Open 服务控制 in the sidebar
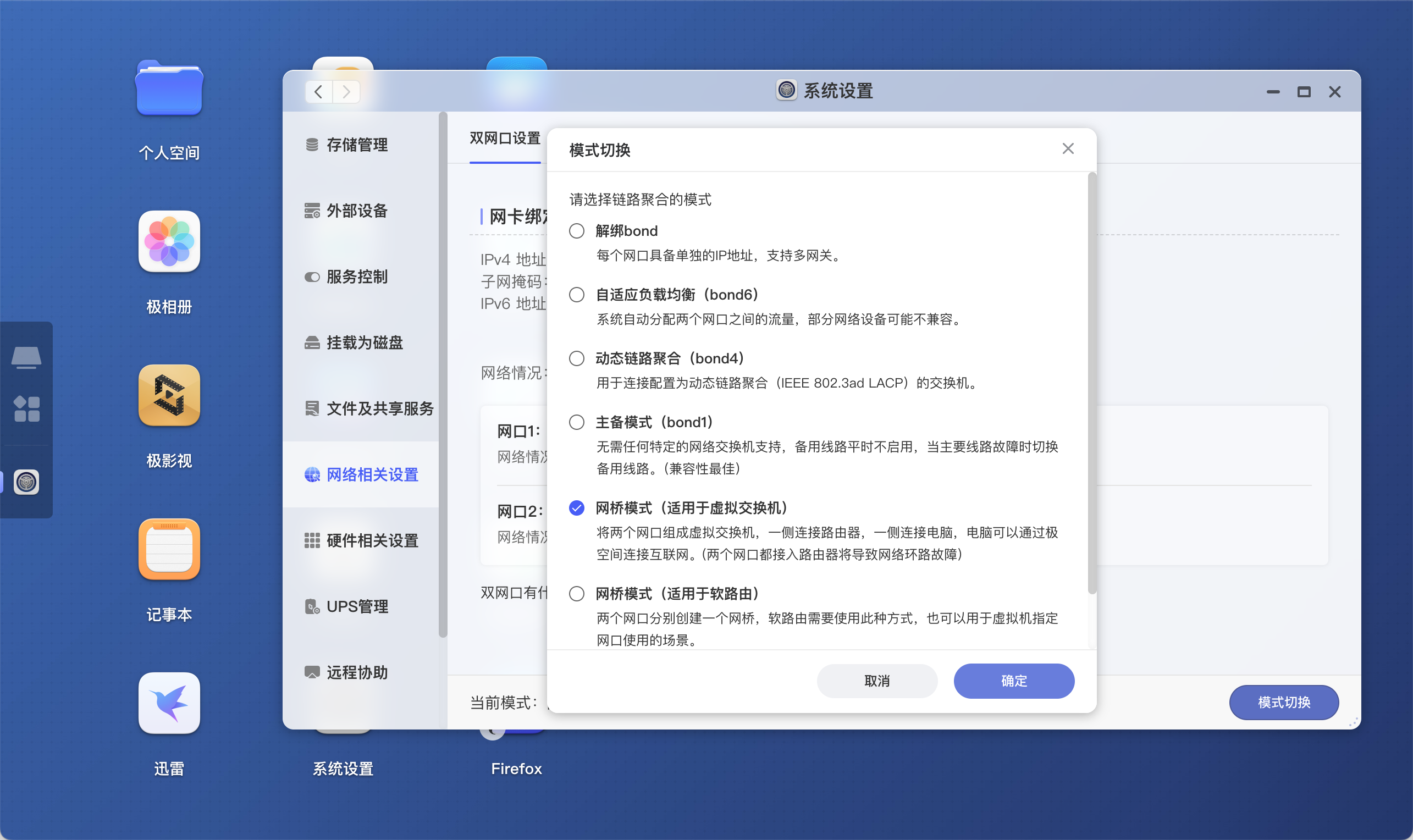Screen dimensions: 1413x840 (361, 277)
